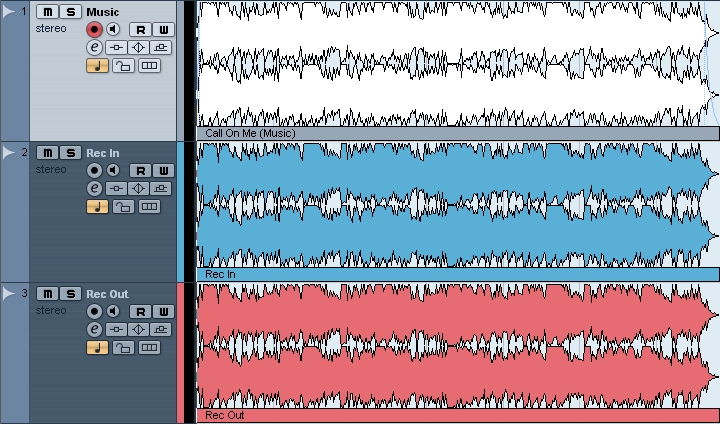Click EQ state icon on Rec In track
720x424 pixels.
click(x=138, y=188)
